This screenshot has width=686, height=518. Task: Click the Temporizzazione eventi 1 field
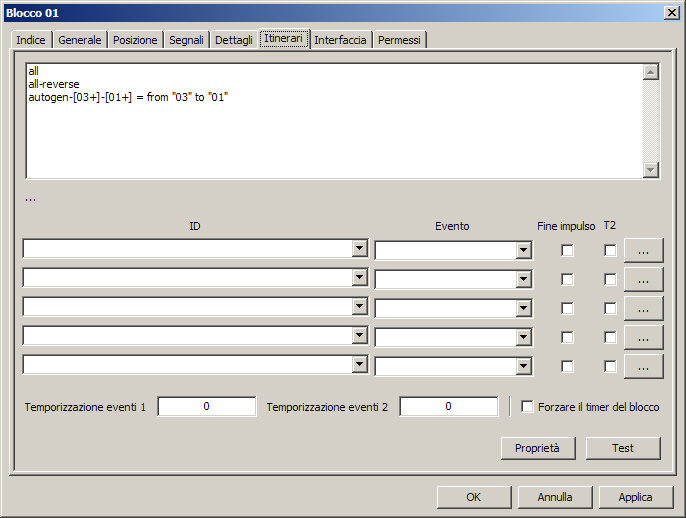[x=206, y=407]
